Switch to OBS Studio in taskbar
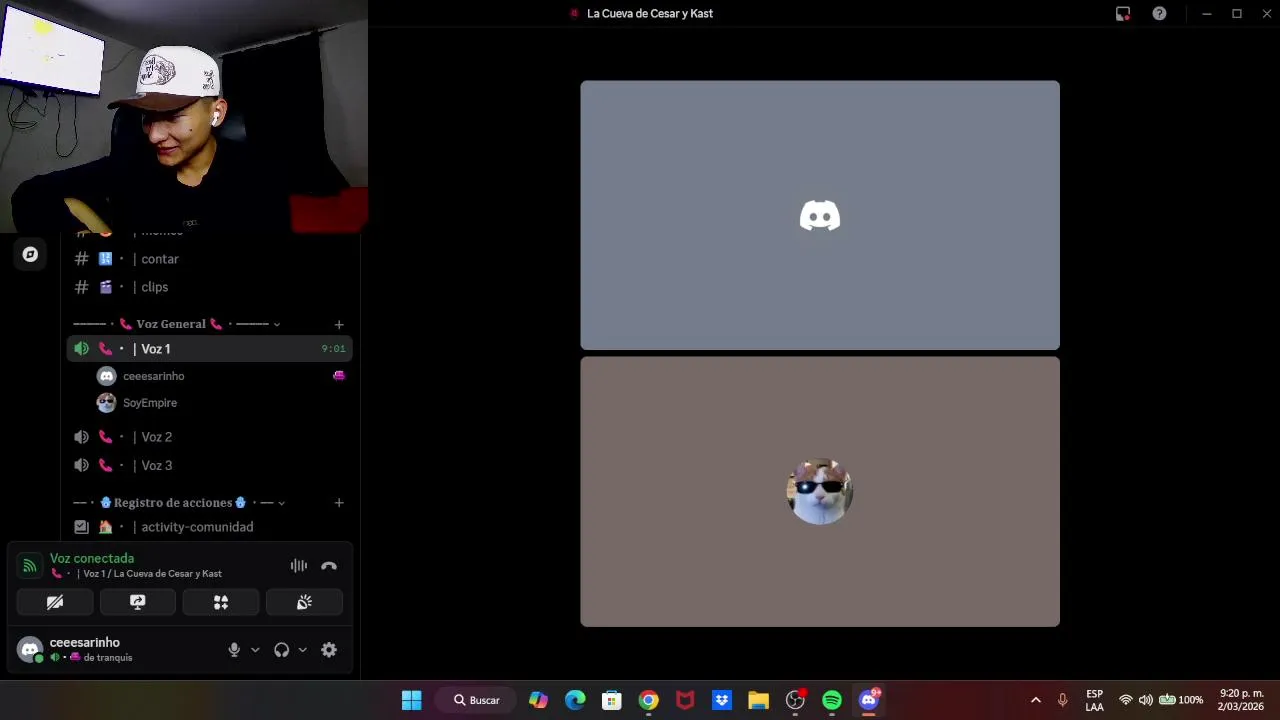The width and height of the screenshot is (1280, 720). 795,700
